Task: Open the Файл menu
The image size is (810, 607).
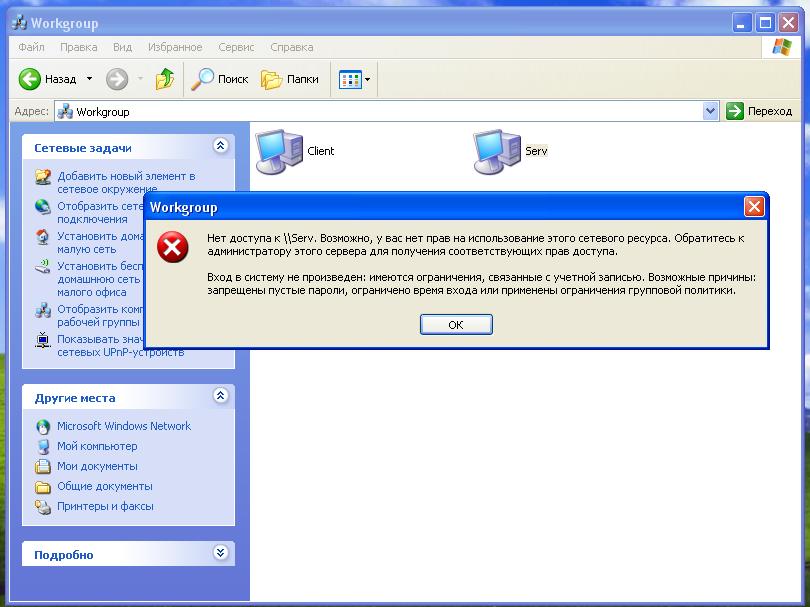Action: pos(32,47)
